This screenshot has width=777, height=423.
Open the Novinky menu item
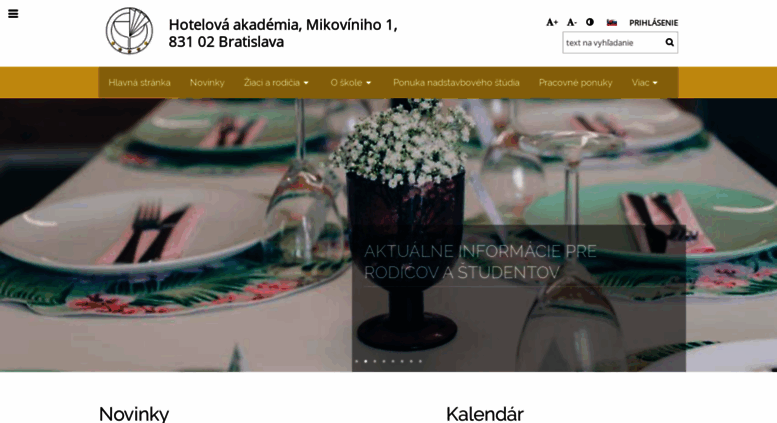pos(207,83)
